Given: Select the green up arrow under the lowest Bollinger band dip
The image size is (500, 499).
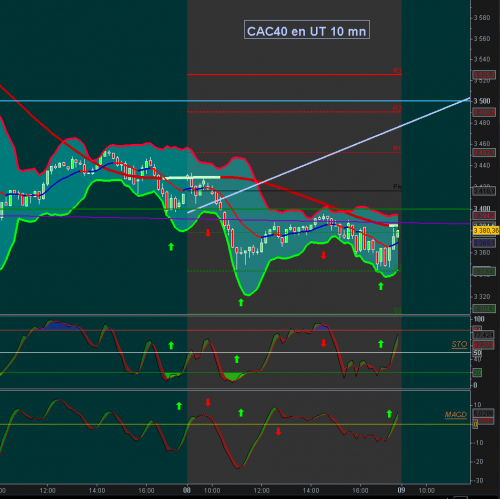Looking at the screenshot, I should pos(241,302).
